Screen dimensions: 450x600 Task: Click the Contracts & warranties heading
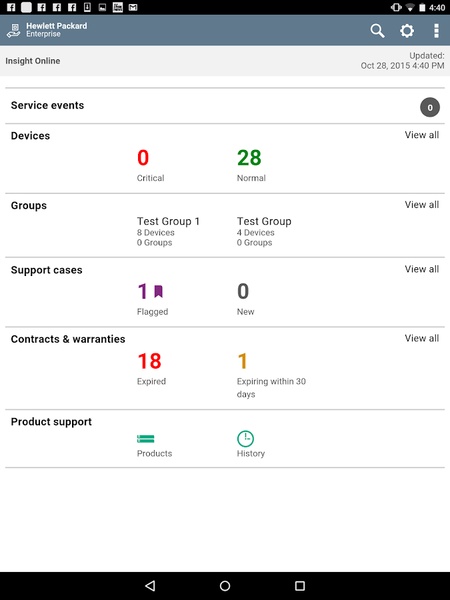tap(68, 339)
